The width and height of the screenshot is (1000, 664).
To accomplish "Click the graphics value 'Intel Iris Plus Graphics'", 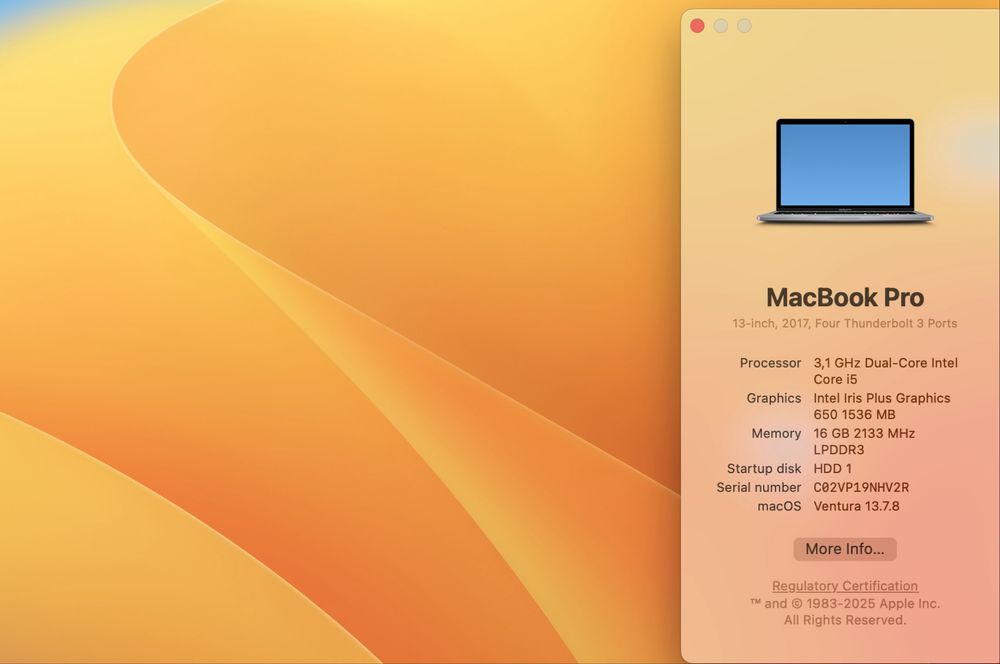I will (x=881, y=398).
